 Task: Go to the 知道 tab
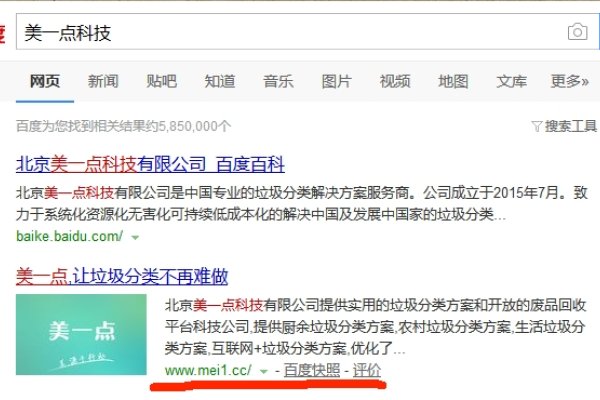click(x=220, y=81)
